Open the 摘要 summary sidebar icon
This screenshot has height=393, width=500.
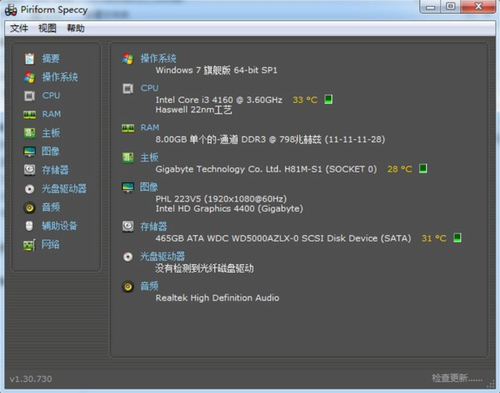click(x=29, y=59)
